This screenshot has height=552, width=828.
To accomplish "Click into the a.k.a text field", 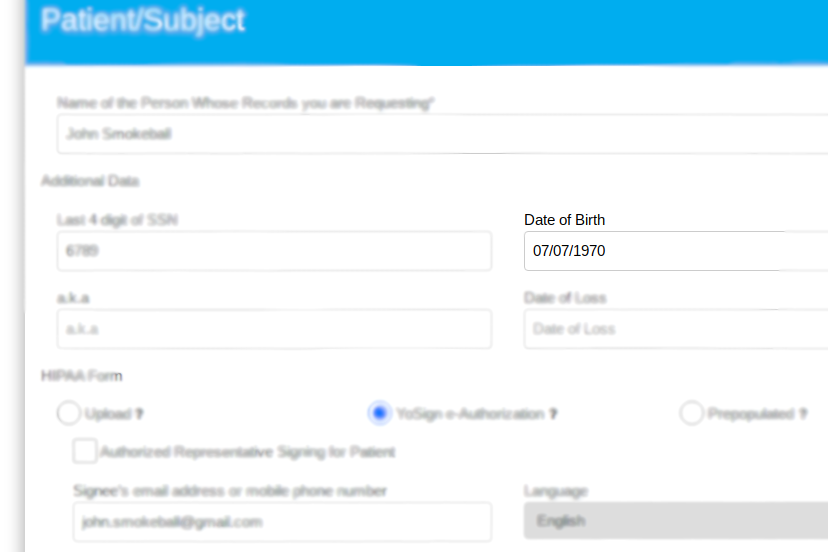I will pyautogui.click(x=274, y=329).
